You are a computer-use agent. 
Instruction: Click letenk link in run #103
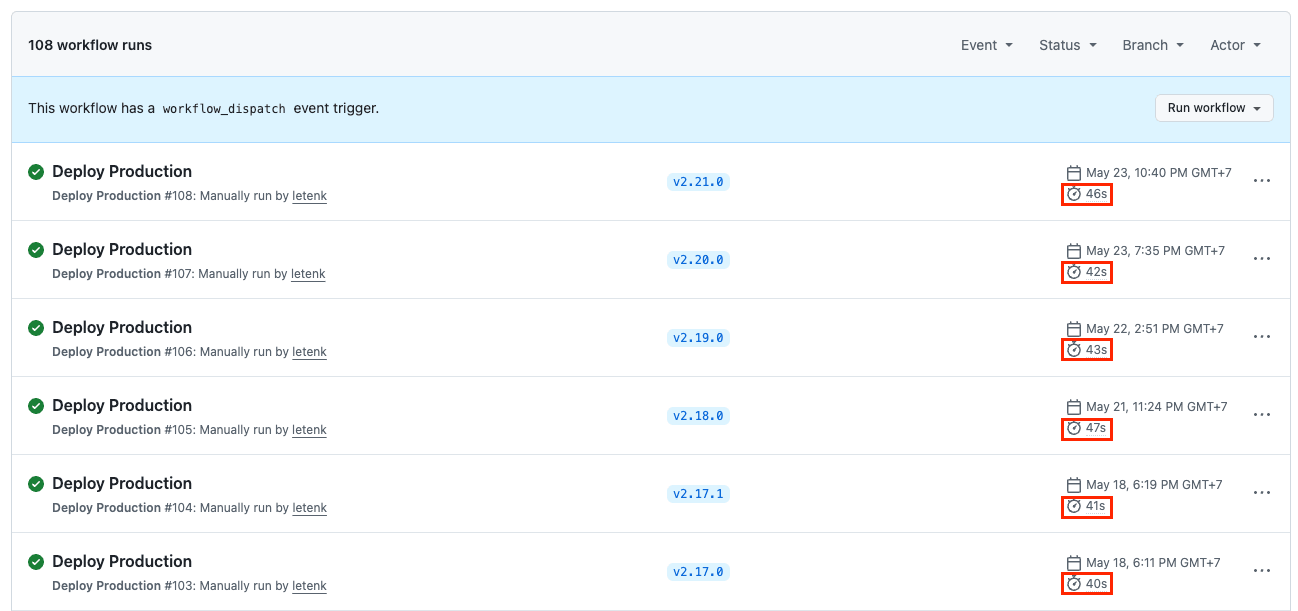pyautogui.click(x=309, y=586)
